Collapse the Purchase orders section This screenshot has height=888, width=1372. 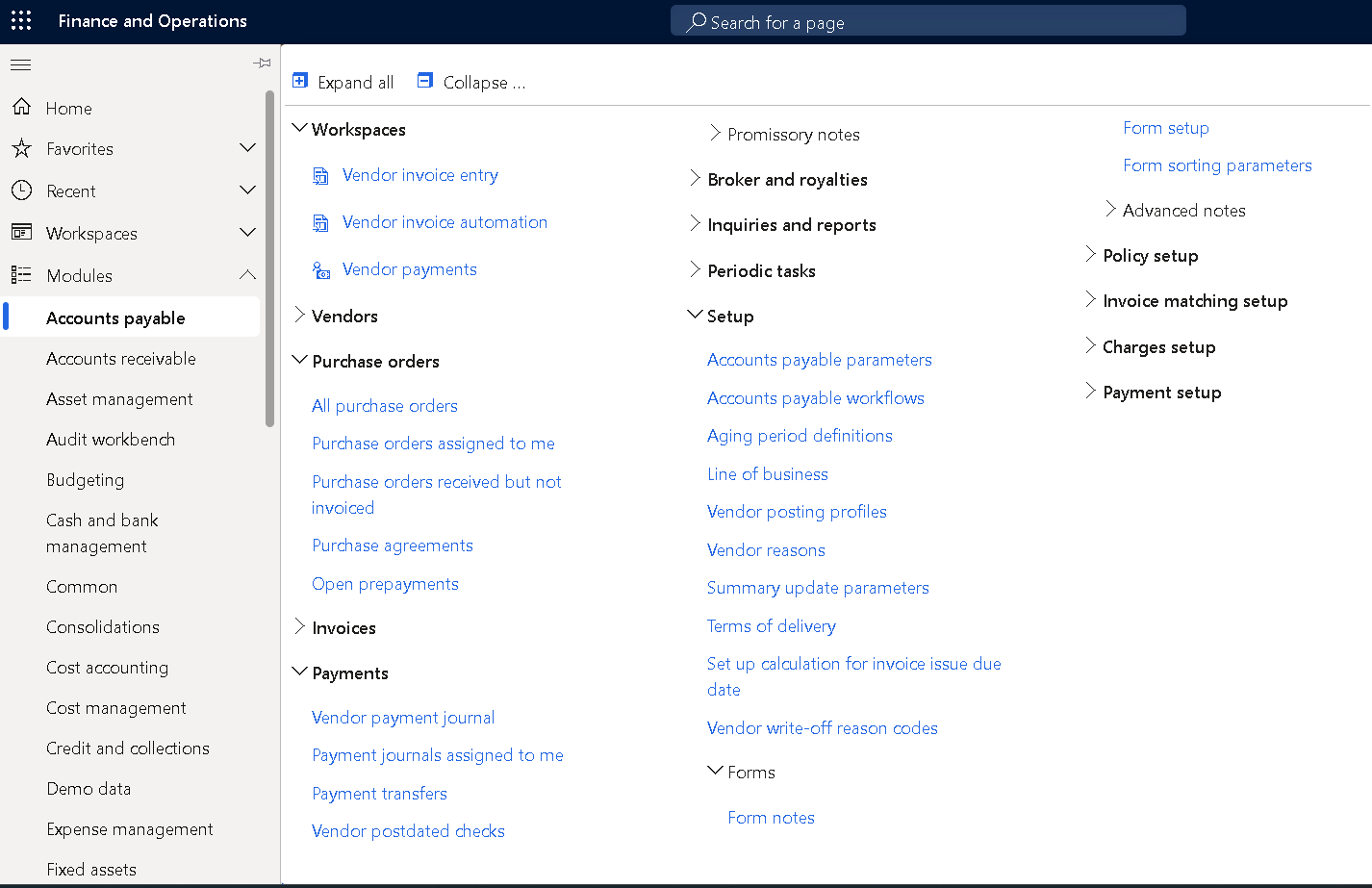coord(299,360)
